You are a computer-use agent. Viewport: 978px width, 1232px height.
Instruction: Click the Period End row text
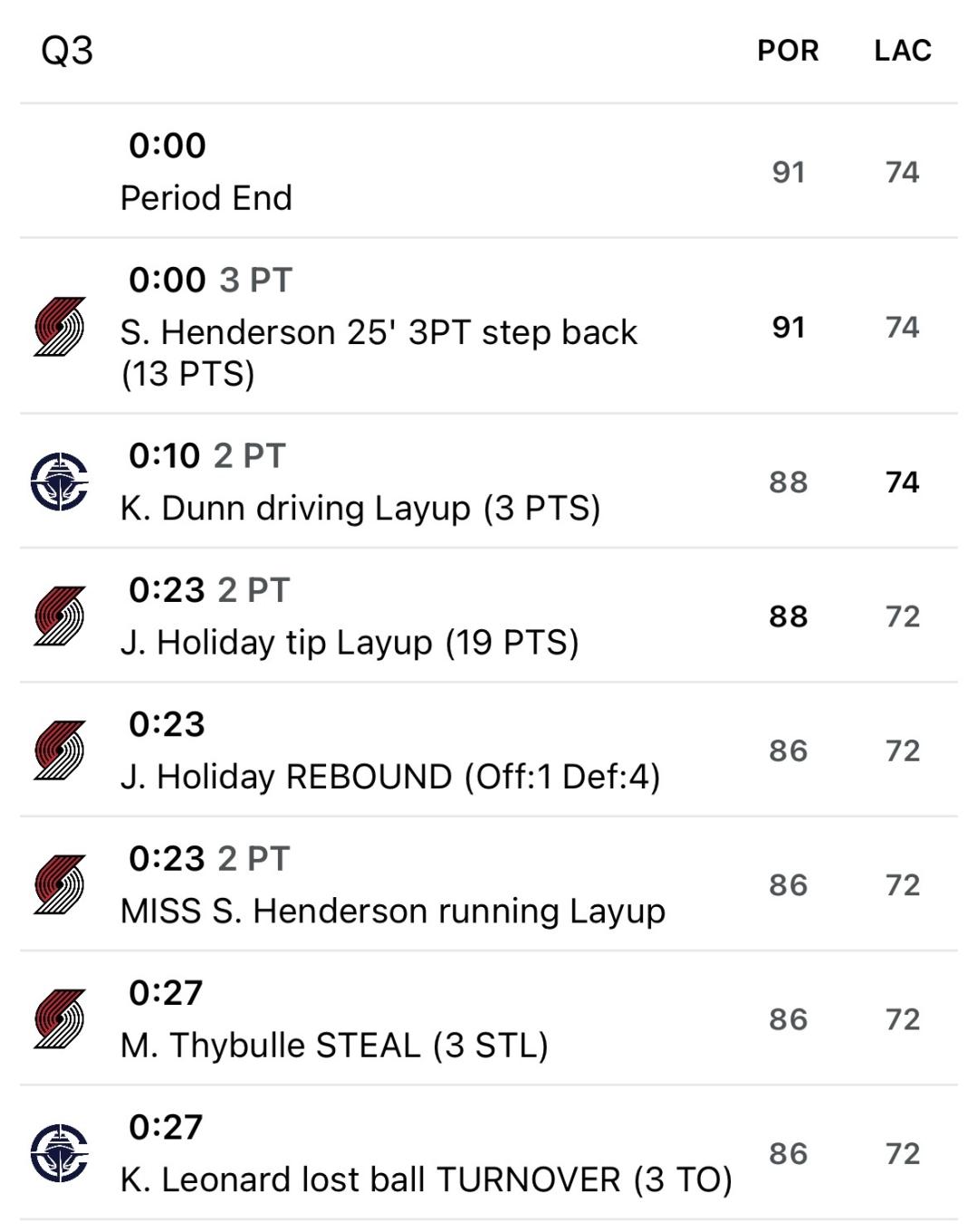pyautogui.click(x=206, y=198)
